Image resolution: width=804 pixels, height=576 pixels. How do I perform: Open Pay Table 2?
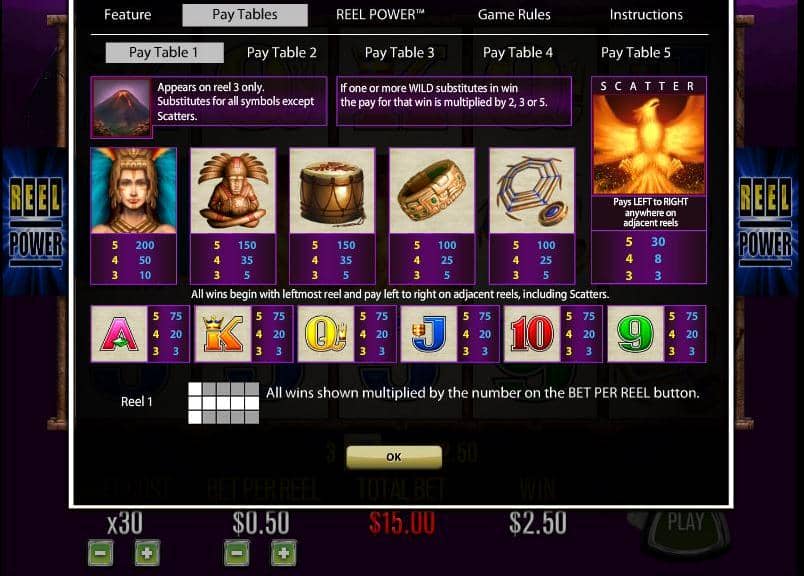282,52
